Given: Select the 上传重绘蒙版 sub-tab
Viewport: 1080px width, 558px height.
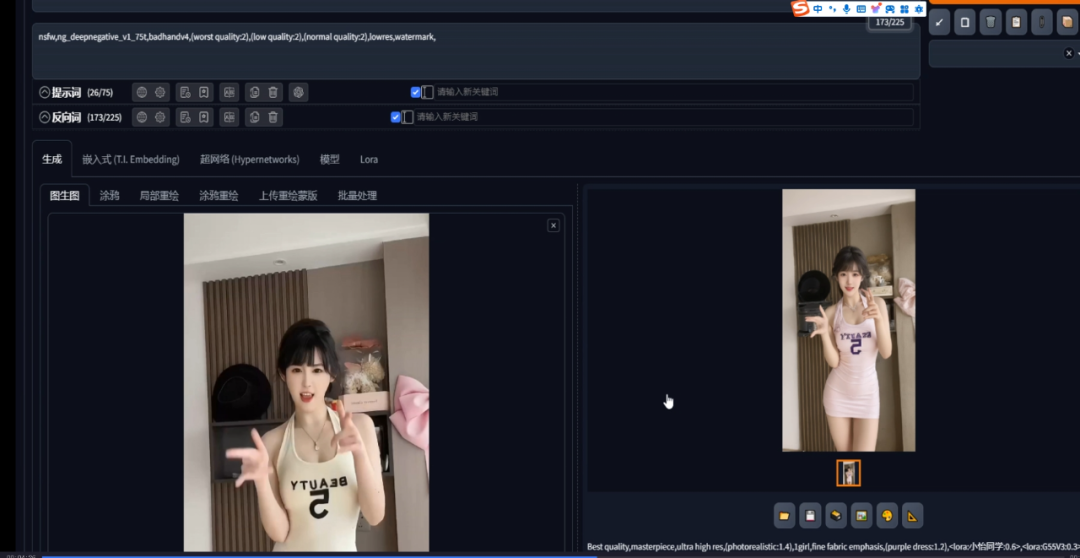Looking at the screenshot, I should (288, 196).
